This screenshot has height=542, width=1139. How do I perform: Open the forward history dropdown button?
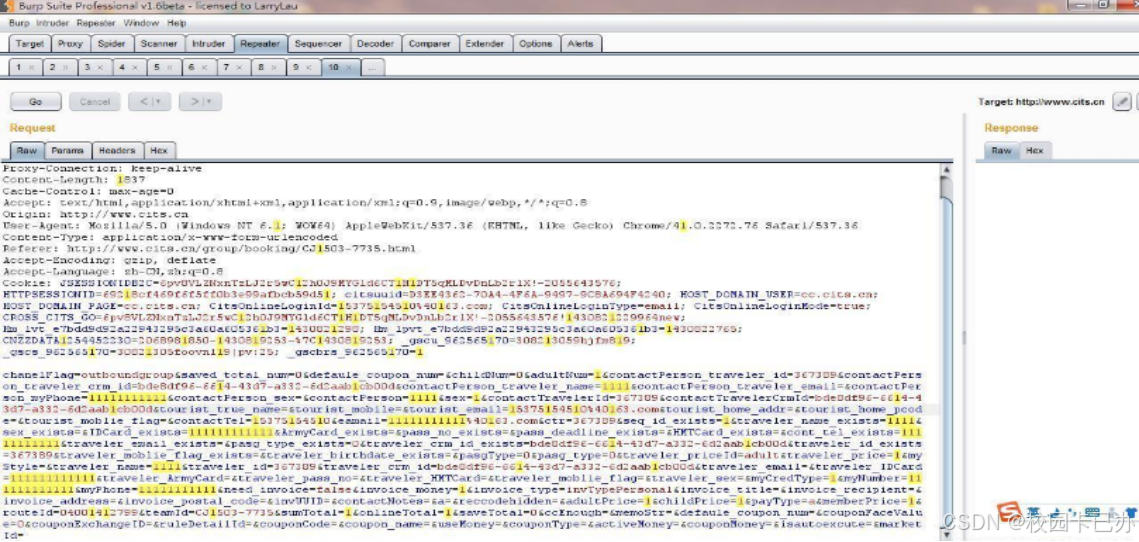200,102
